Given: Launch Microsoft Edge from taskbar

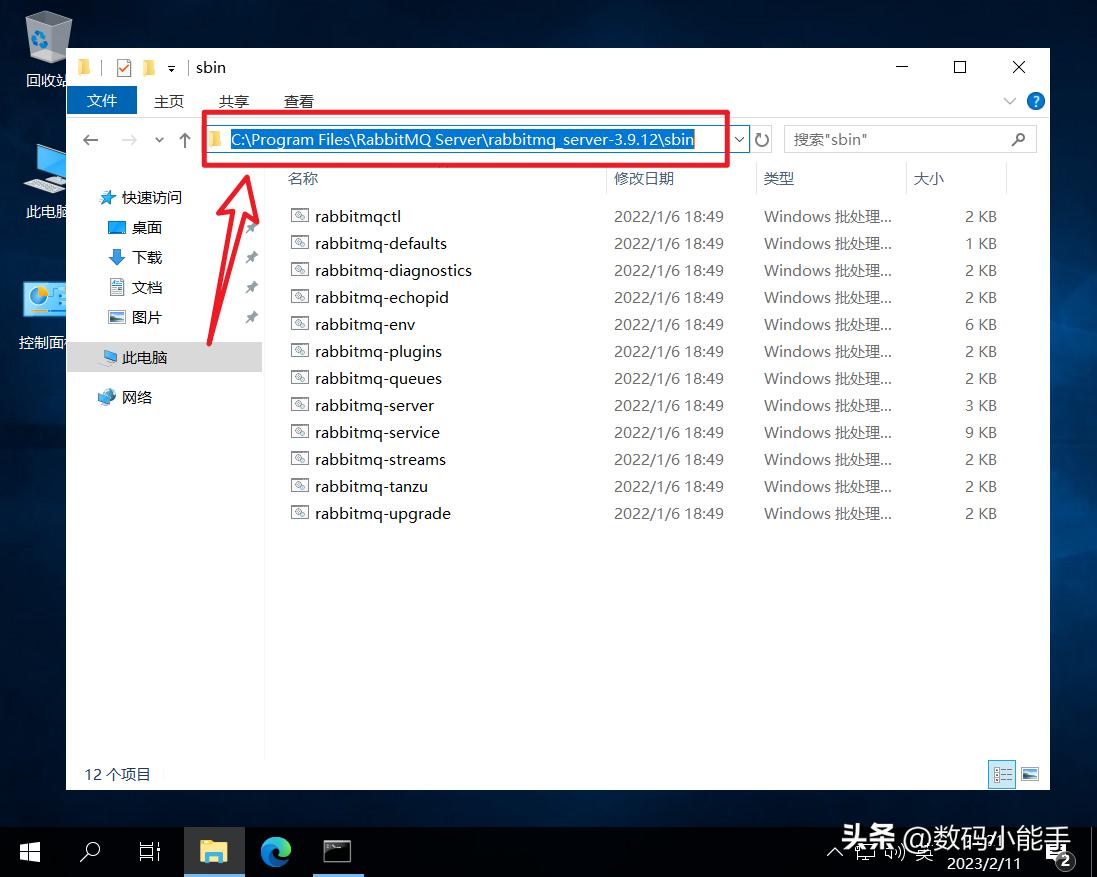Looking at the screenshot, I should 275,851.
